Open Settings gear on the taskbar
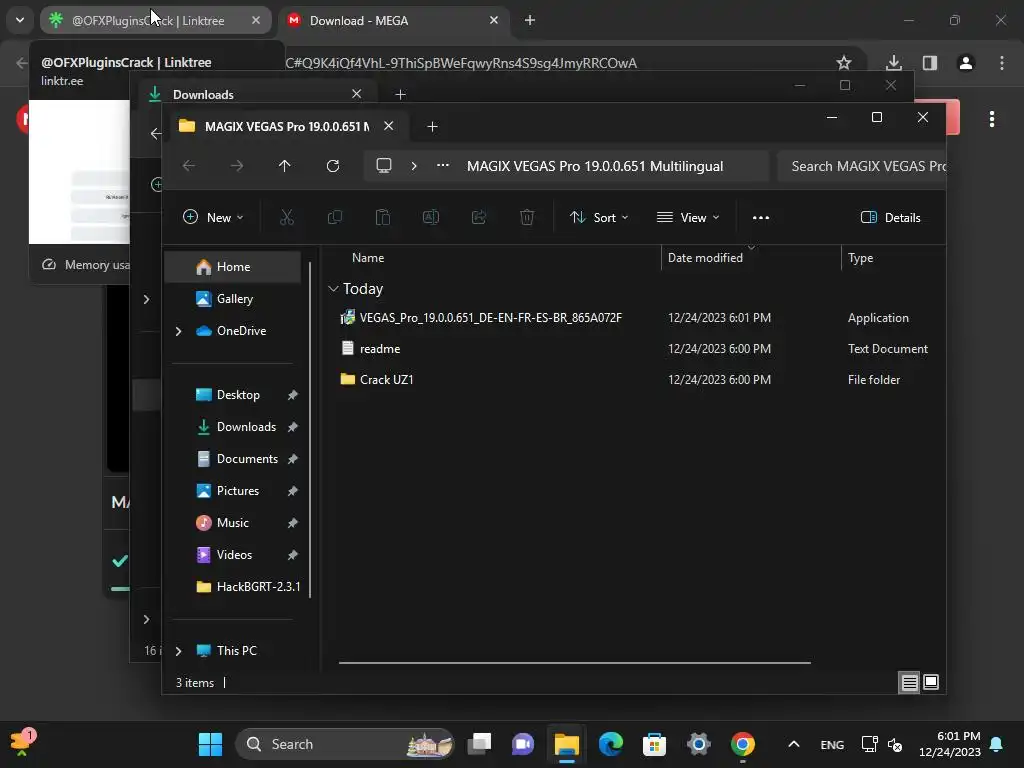 click(x=699, y=744)
